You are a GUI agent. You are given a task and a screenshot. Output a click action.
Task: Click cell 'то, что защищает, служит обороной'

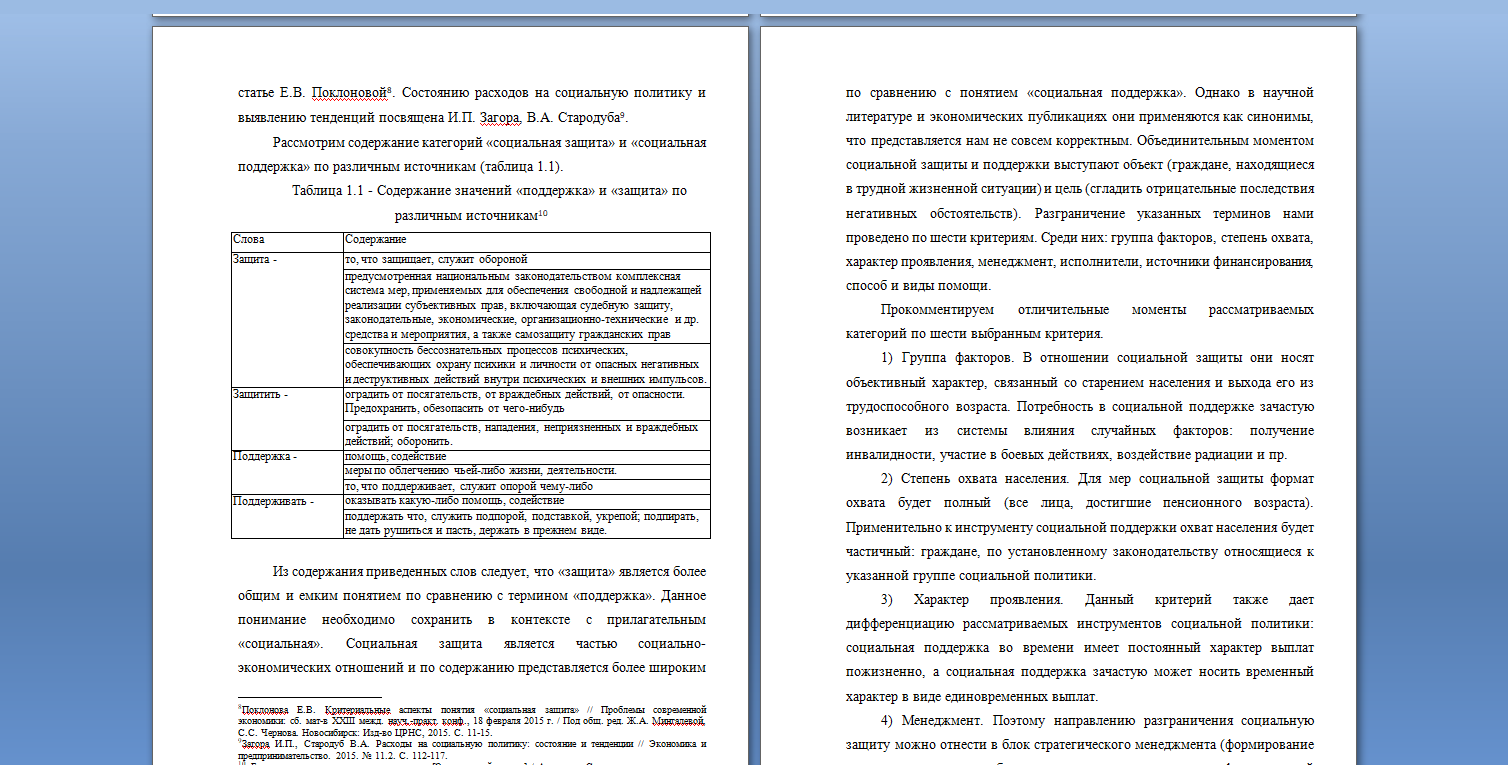(x=527, y=259)
